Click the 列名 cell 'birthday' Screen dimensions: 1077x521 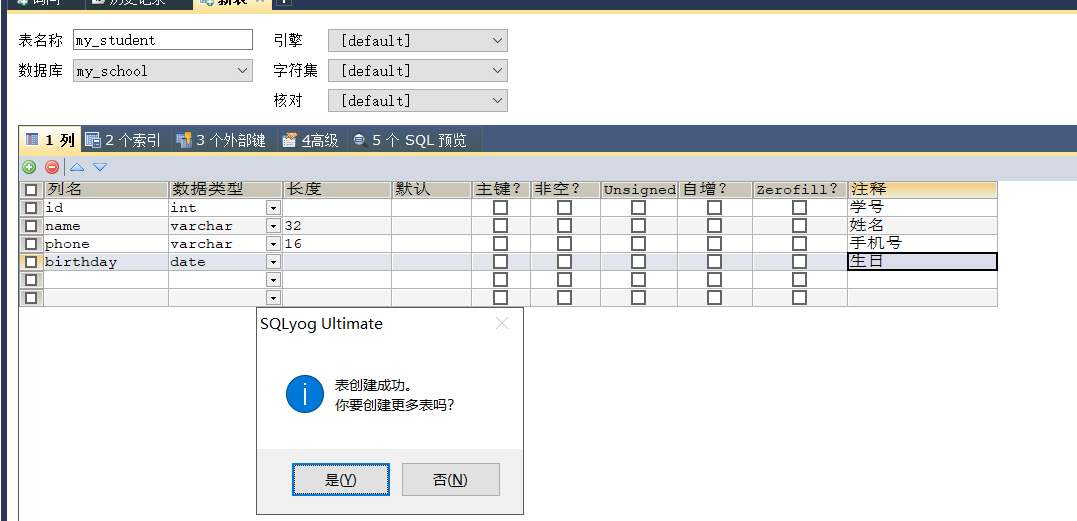[106, 262]
